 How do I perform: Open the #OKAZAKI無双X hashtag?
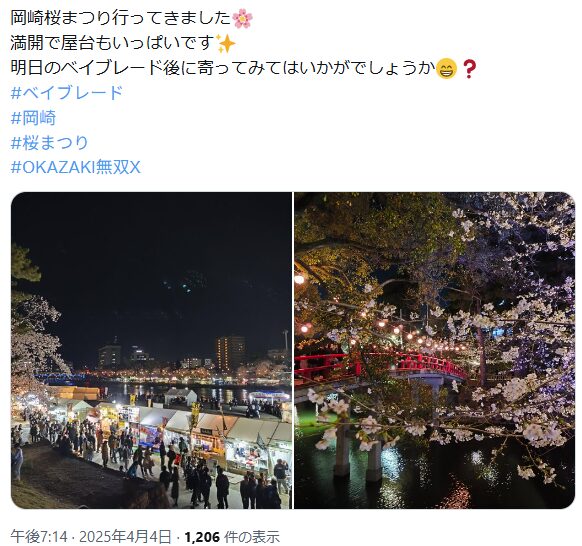(x=76, y=167)
